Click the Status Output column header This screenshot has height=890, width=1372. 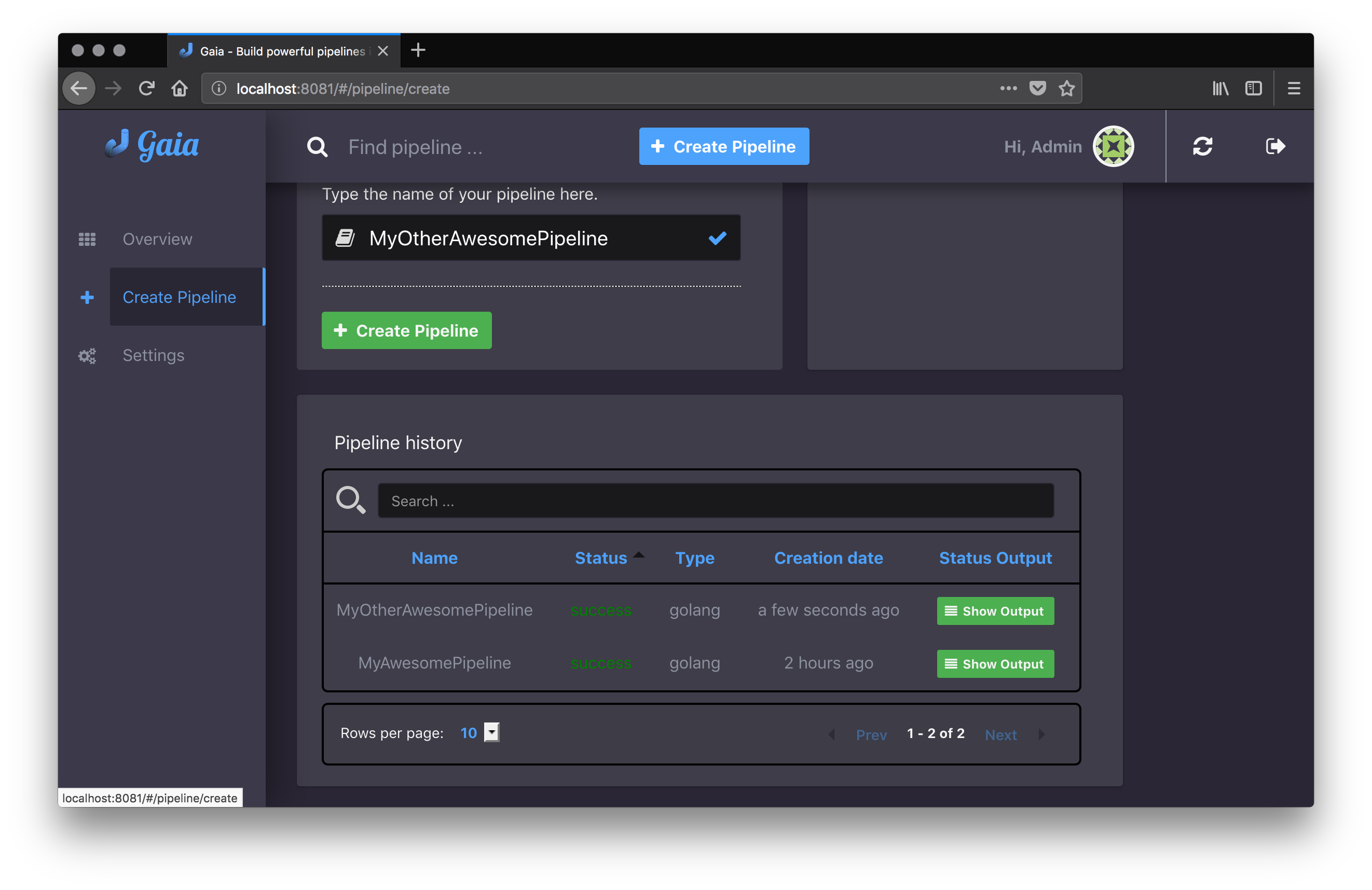coord(995,558)
